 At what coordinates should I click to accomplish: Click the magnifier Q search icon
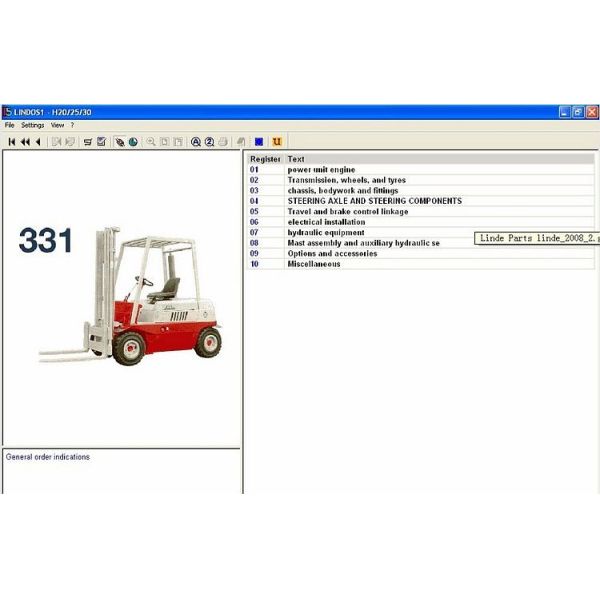pos(196,142)
